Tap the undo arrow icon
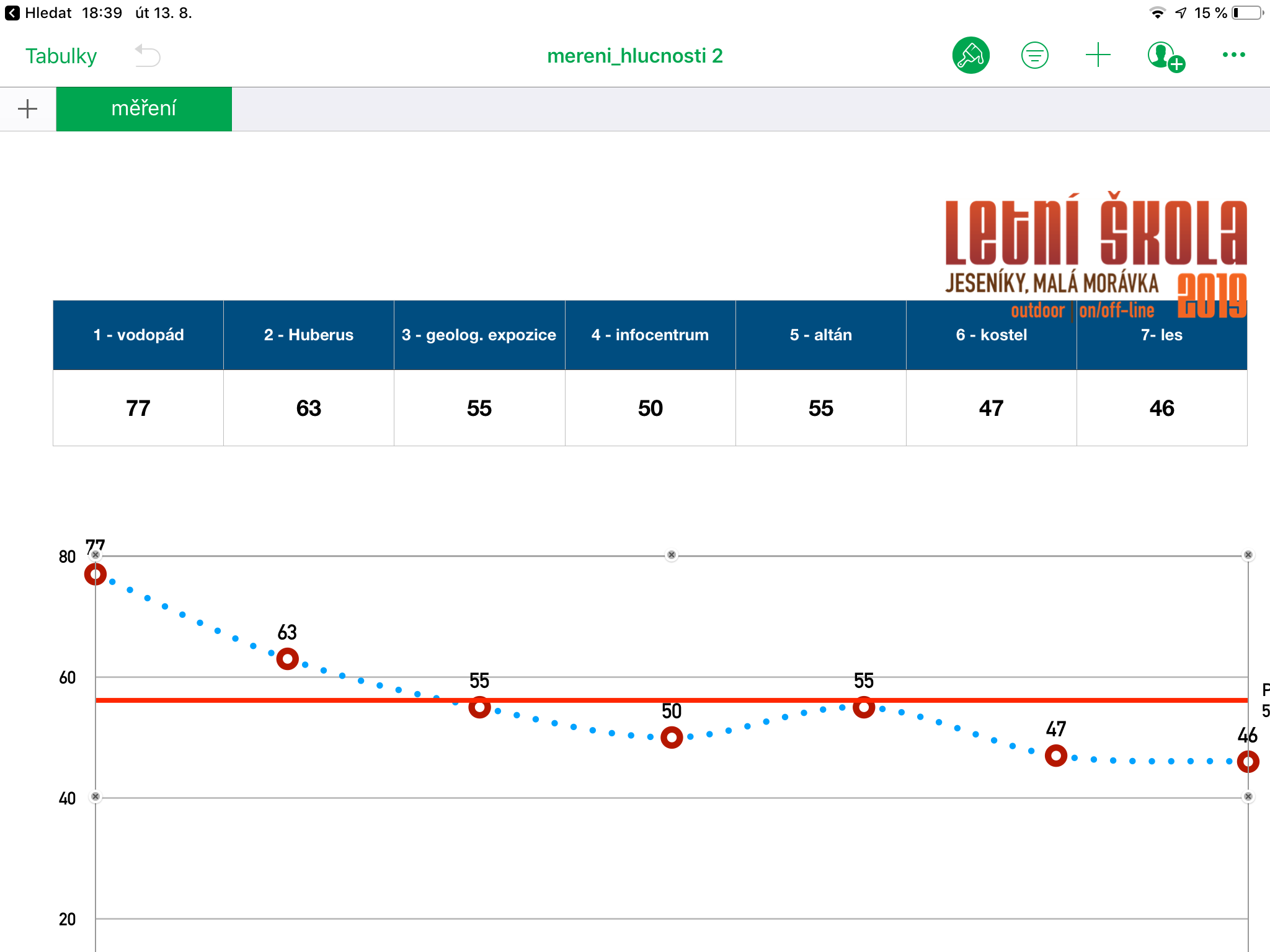Viewport: 1270px width, 952px height. pos(148,56)
